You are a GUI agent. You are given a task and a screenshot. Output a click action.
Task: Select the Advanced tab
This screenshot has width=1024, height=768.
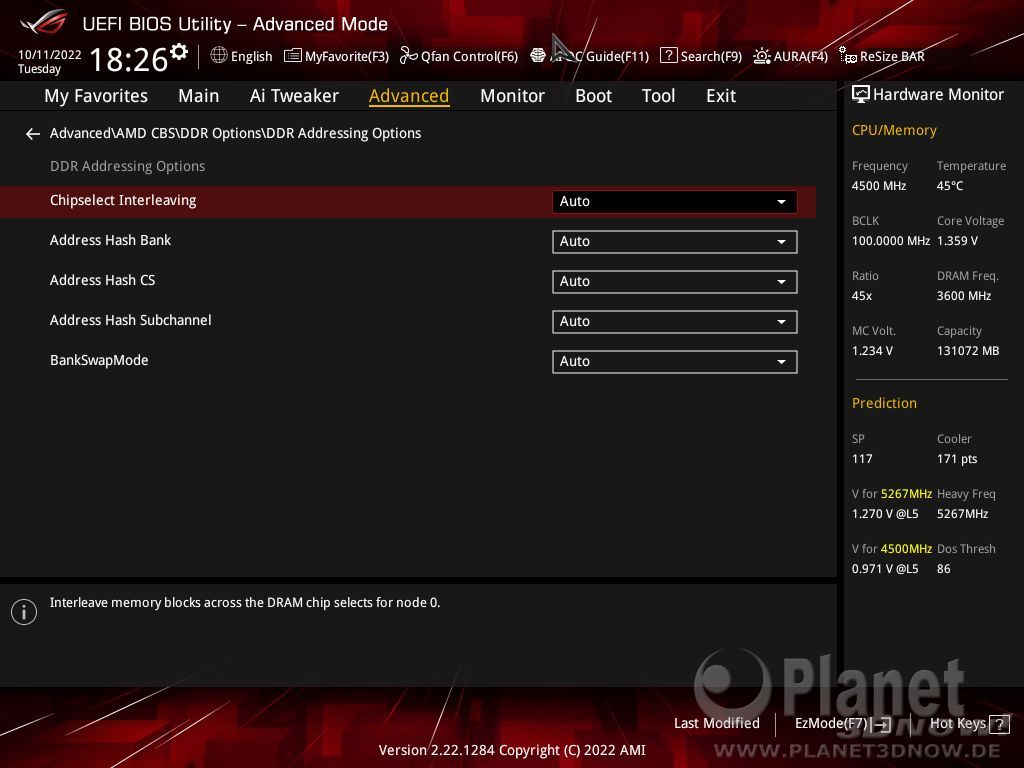(x=409, y=96)
